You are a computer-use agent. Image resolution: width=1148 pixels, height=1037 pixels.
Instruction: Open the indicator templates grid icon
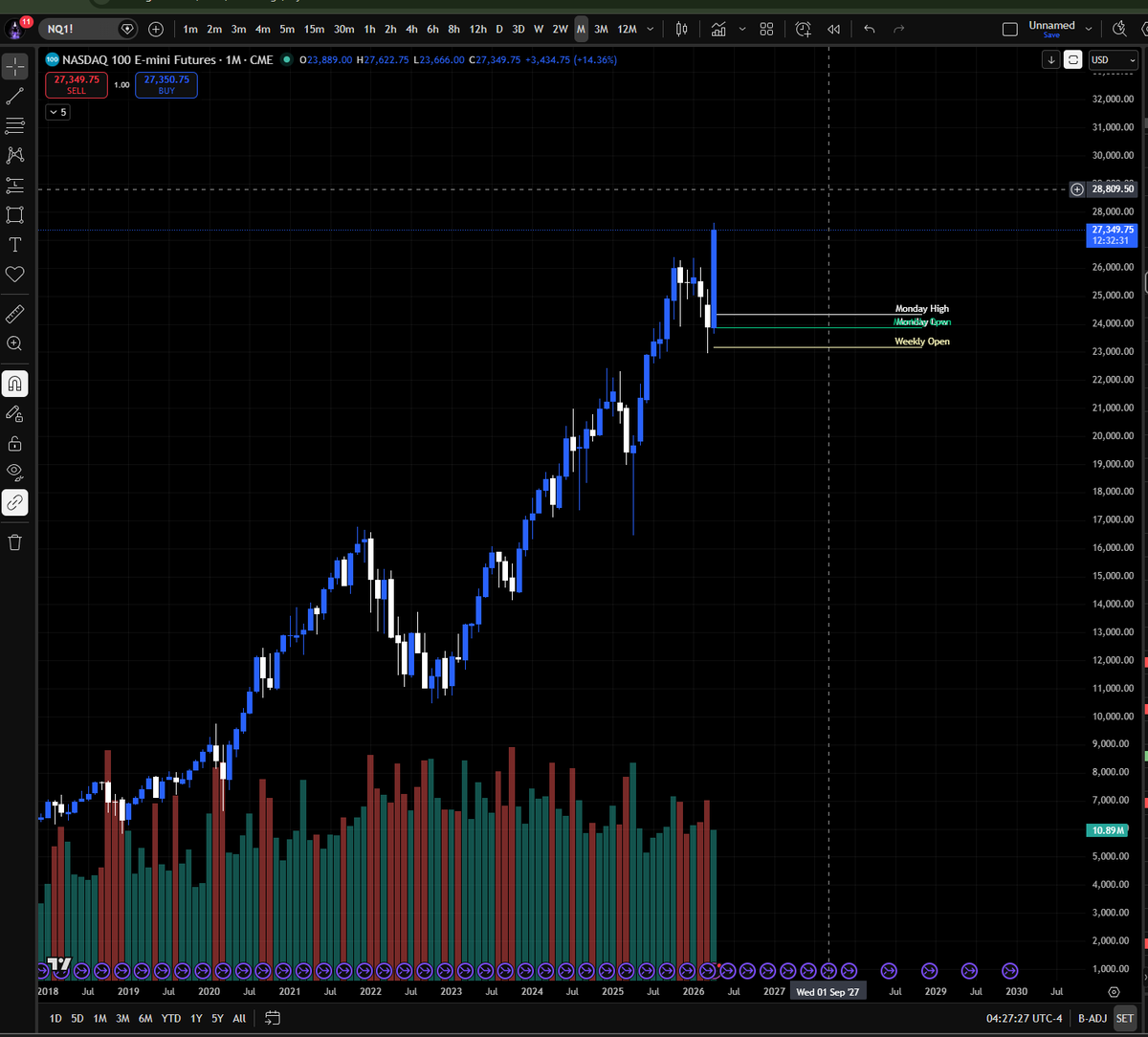coord(766,29)
